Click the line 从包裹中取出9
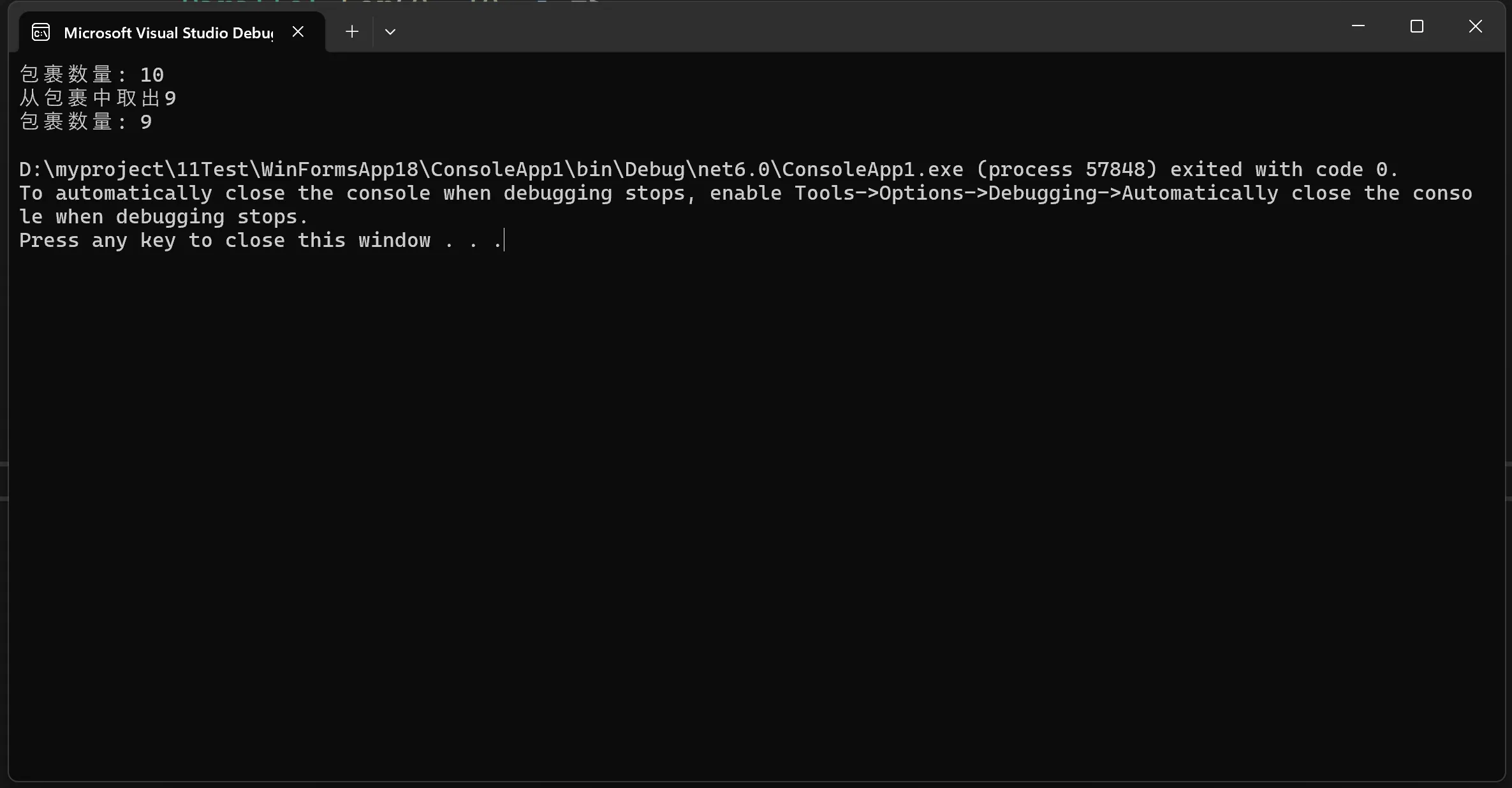Image resolution: width=1512 pixels, height=788 pixels. [98, 98]
